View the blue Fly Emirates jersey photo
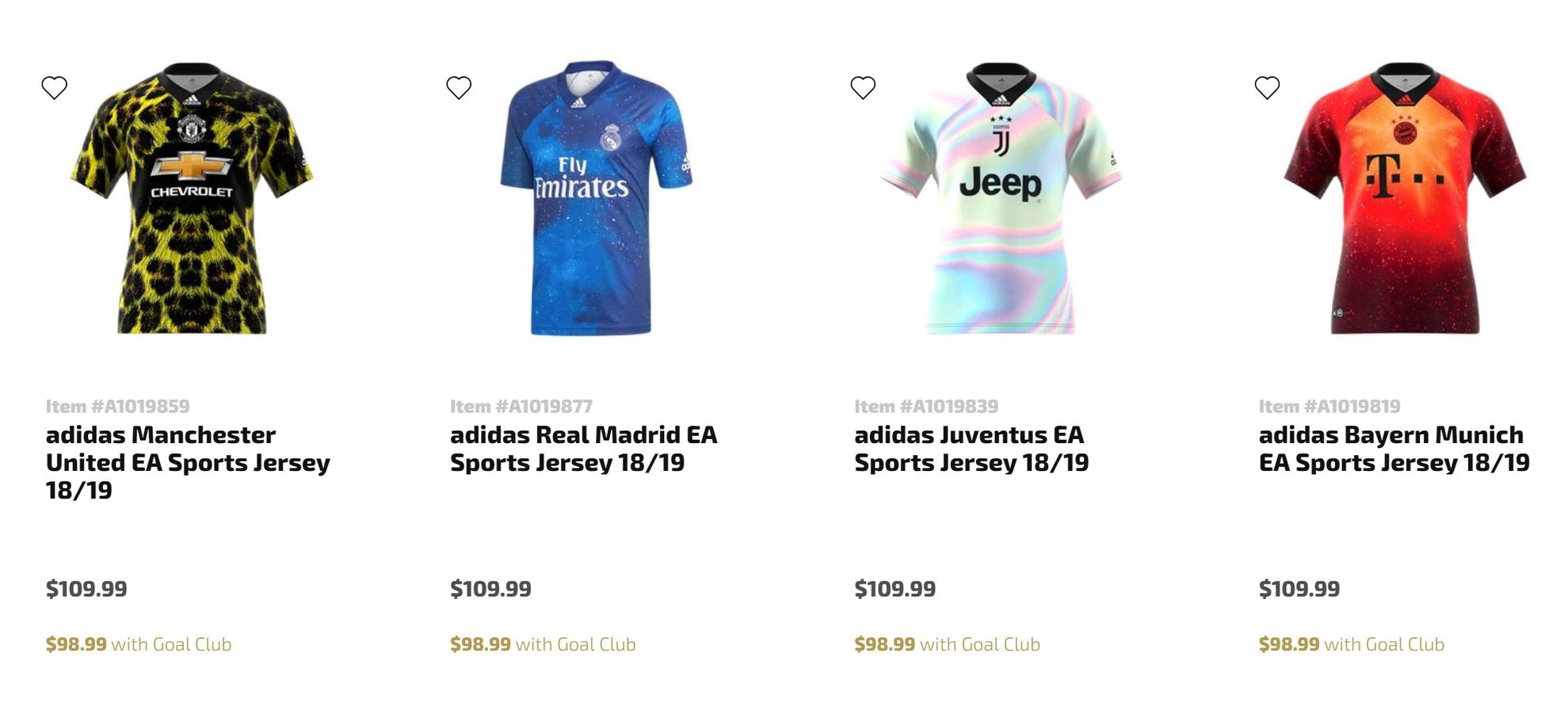The width and height of the screenshot is (1568, 711). [595, 198]
